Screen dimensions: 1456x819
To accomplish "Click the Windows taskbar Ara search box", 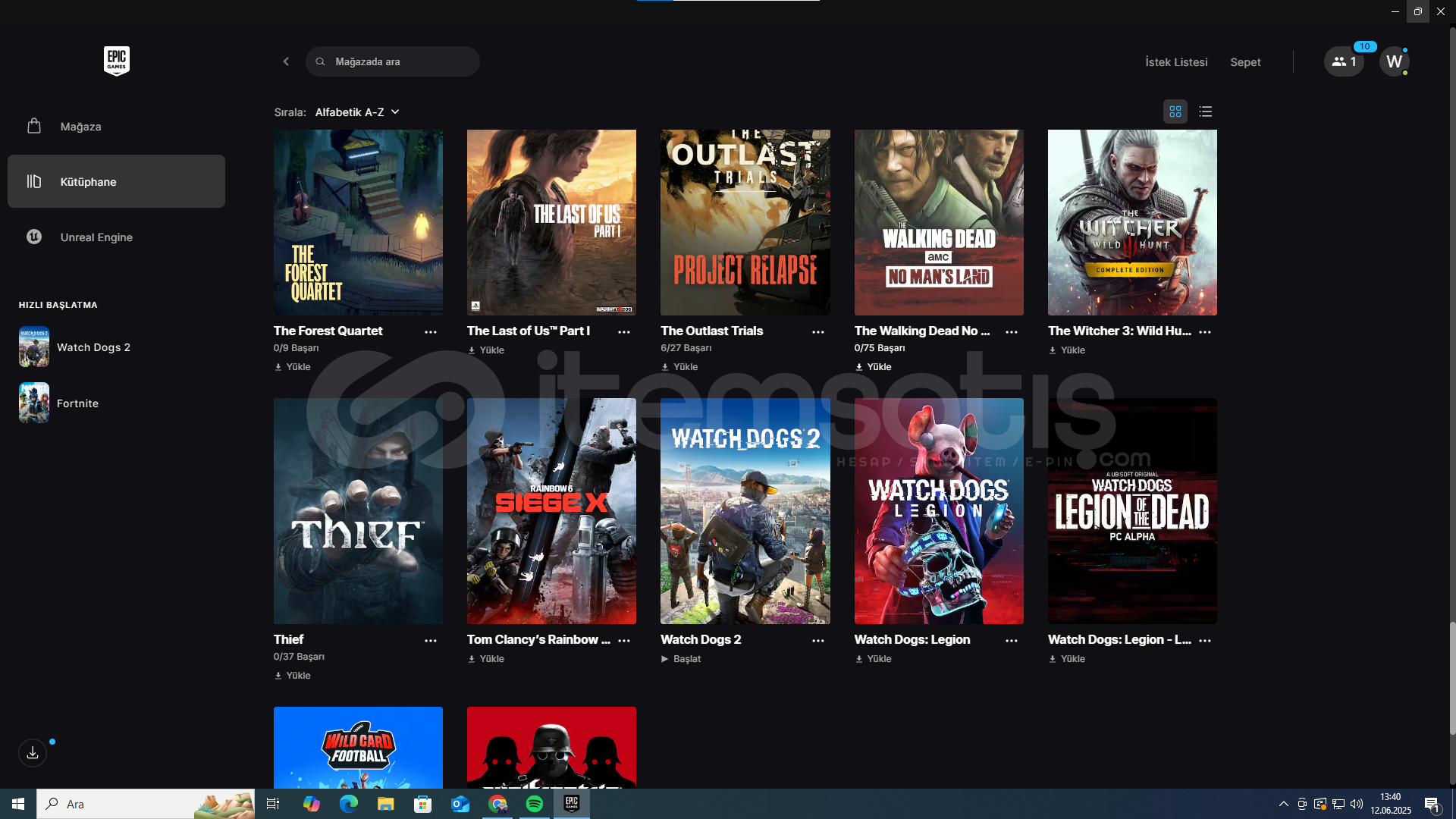I will click(x=146, y=804).
